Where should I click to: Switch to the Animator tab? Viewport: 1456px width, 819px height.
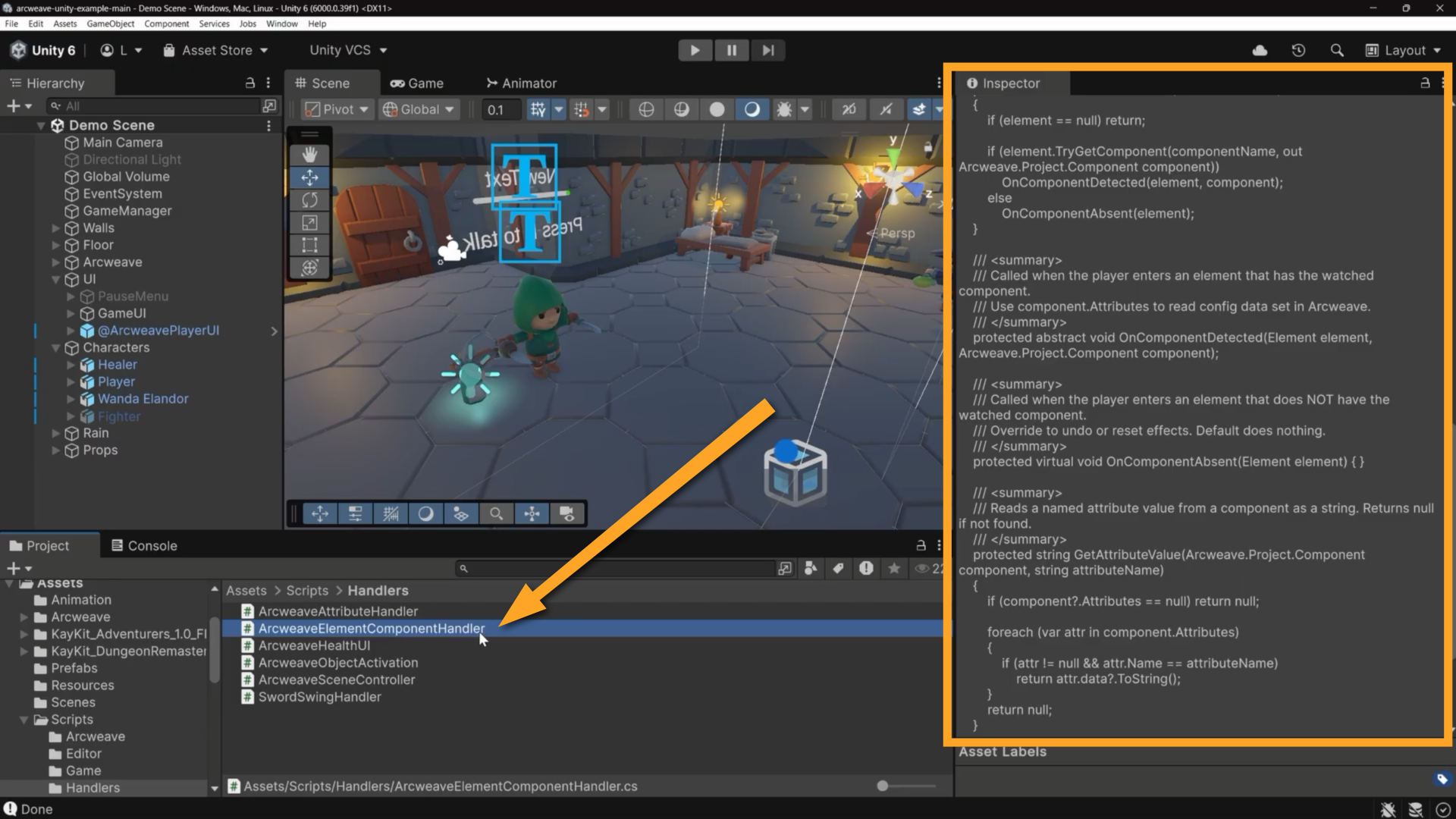coord(522,83)
